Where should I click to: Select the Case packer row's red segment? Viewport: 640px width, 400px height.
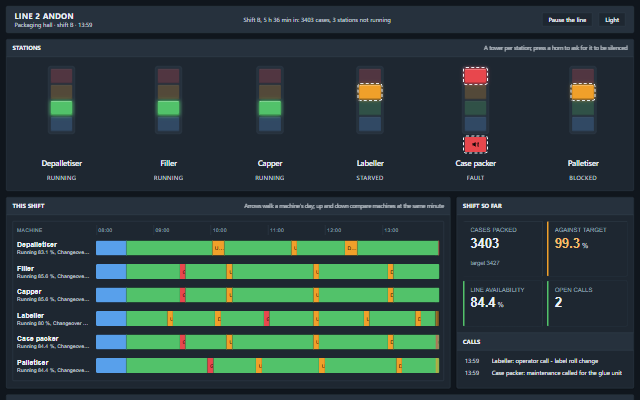pos(183,342)
